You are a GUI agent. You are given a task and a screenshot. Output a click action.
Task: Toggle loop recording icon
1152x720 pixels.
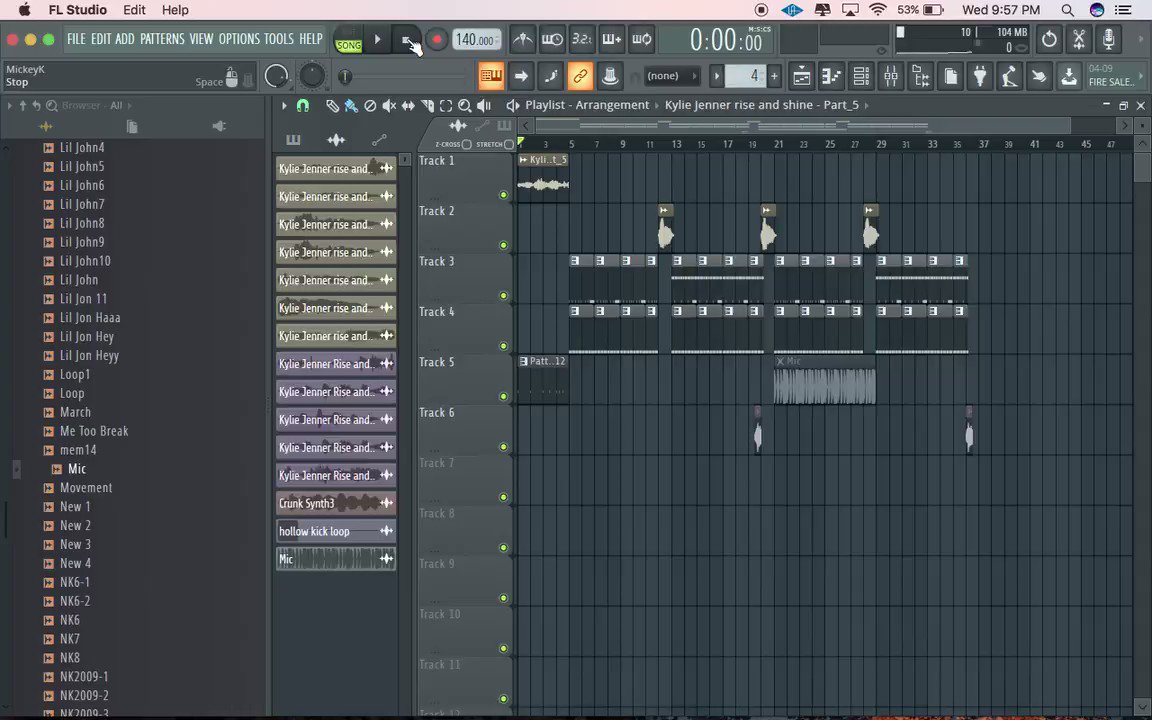pyautogui.click(x=641, y=39)
